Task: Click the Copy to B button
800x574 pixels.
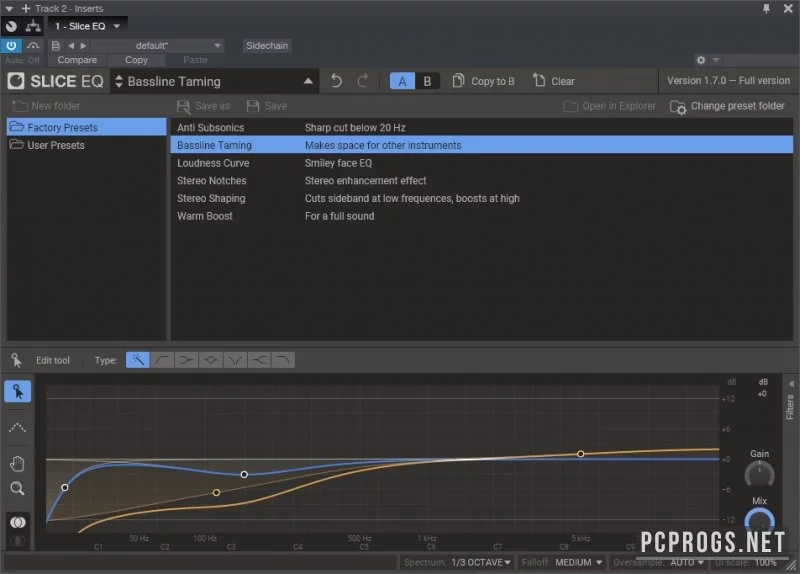Action: pos(483,81)
